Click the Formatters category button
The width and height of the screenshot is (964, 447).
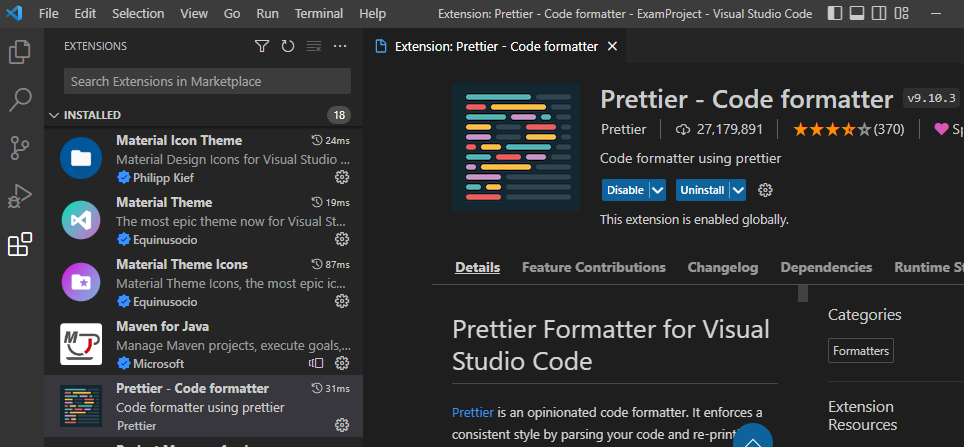[861, 351]
